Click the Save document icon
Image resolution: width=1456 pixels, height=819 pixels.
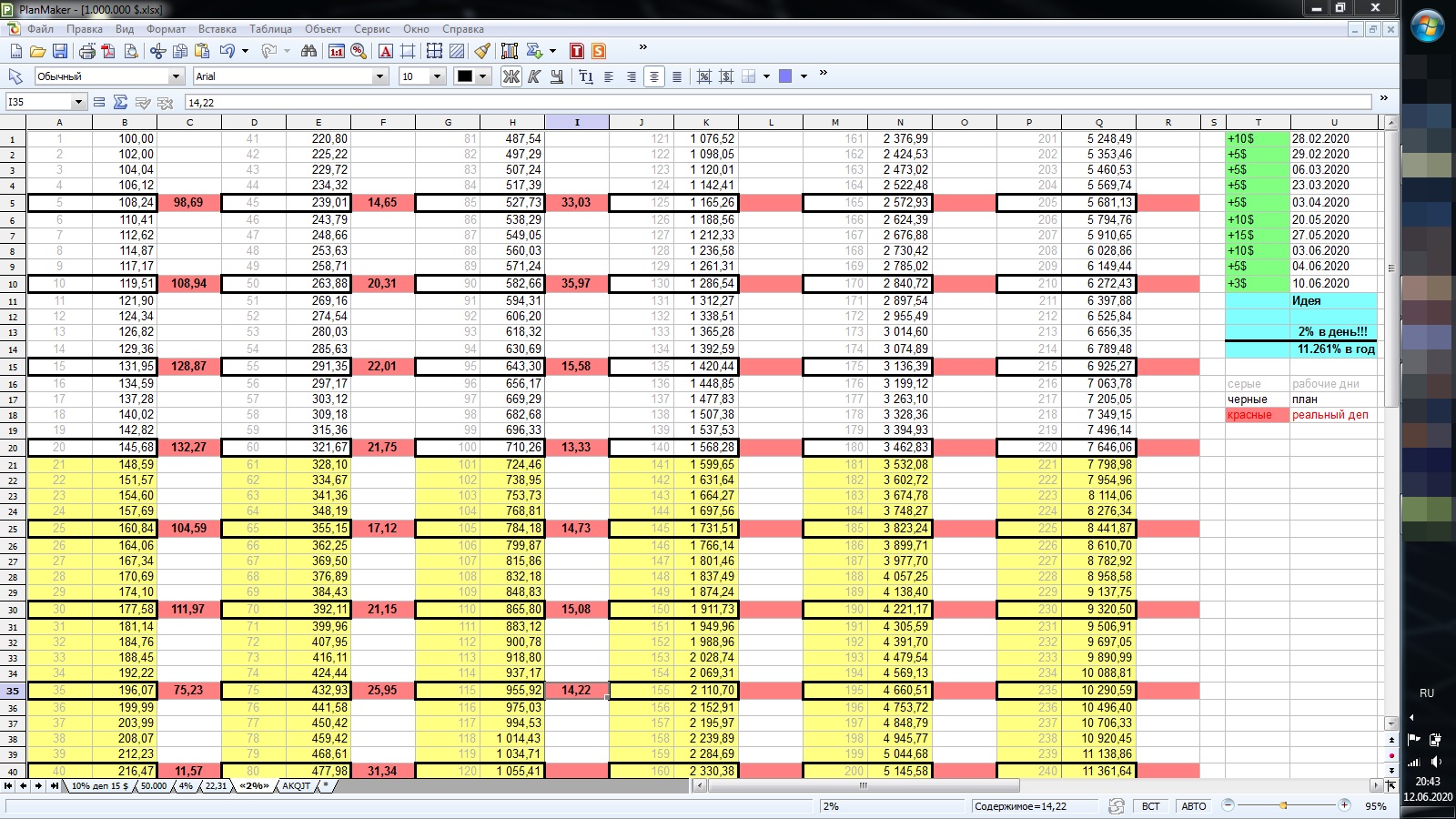click(60, 51)
